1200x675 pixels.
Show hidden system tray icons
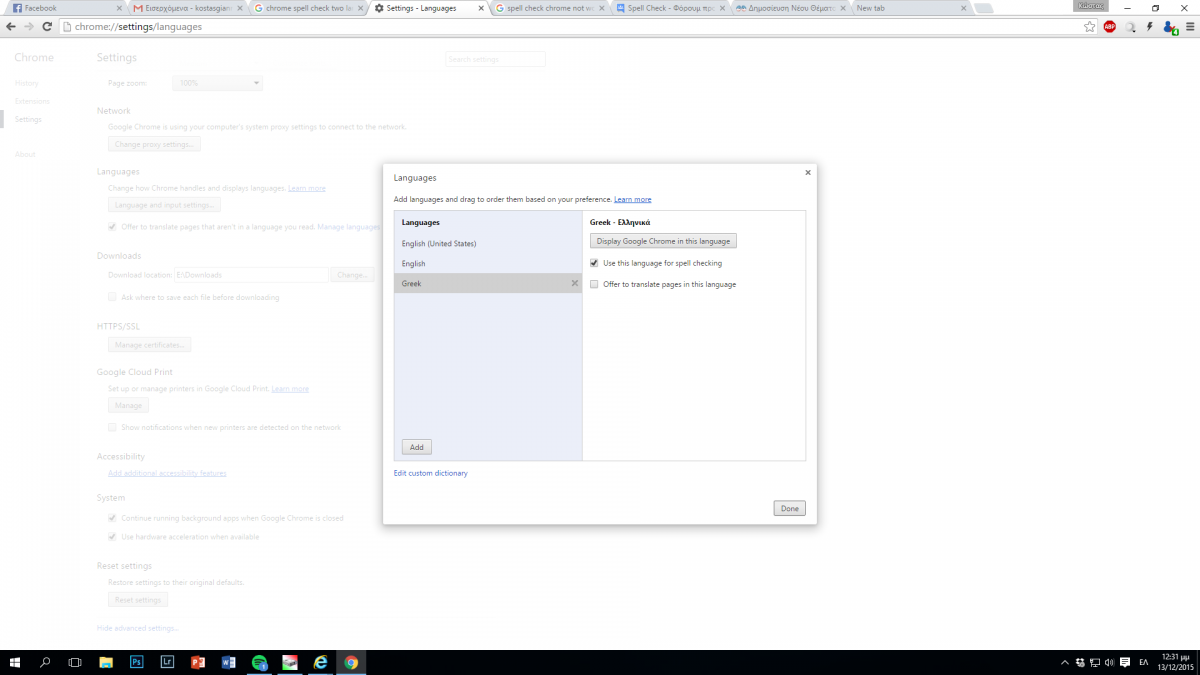[x=1063, y=662]
